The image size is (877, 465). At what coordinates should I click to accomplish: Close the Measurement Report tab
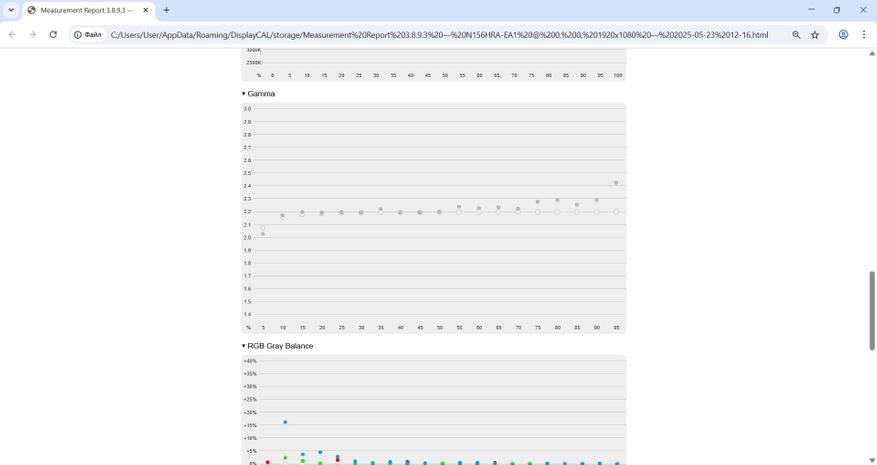145,10
